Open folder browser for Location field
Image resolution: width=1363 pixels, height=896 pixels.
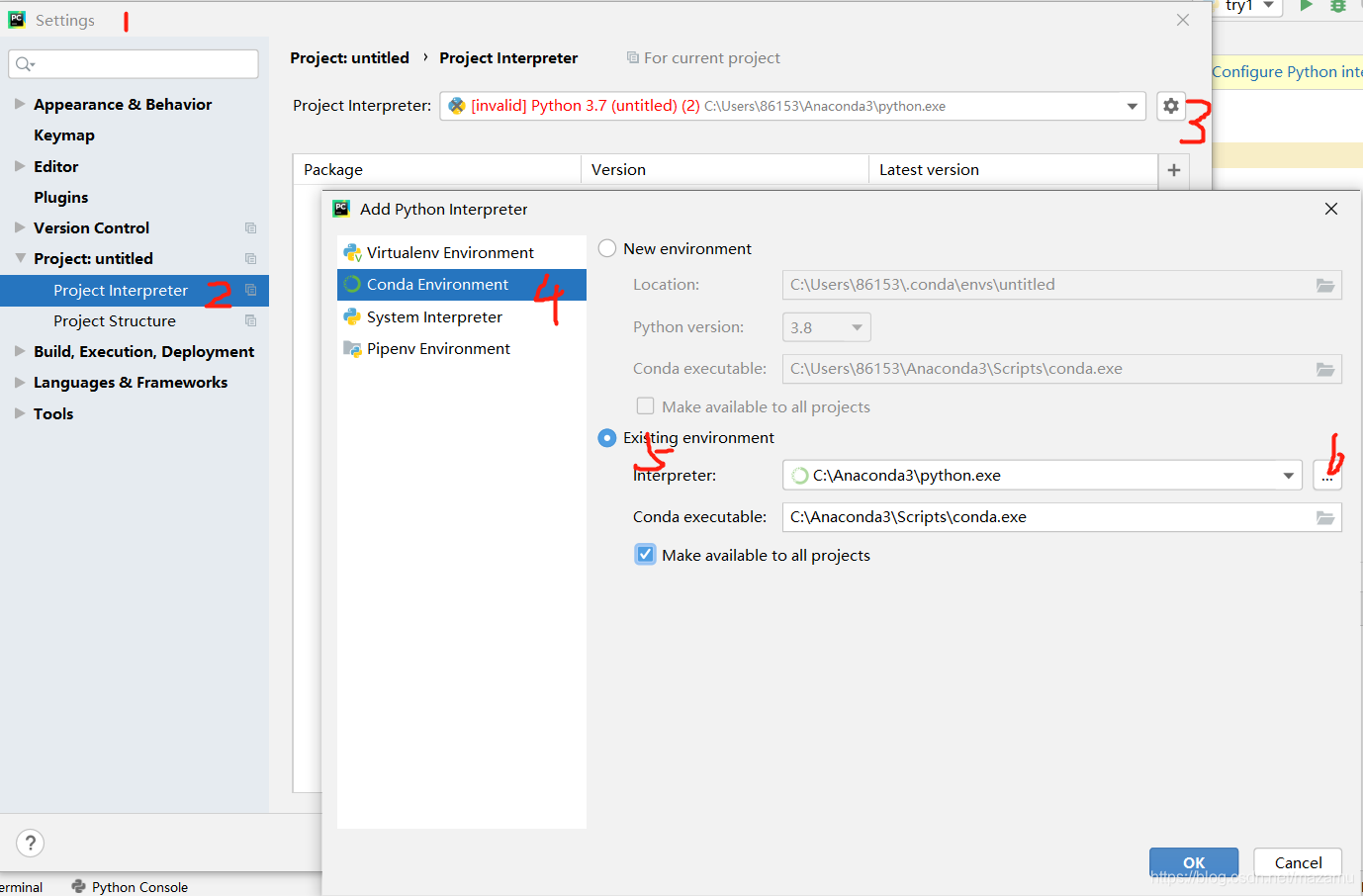pyautogui.click(x=1325, y=285)
